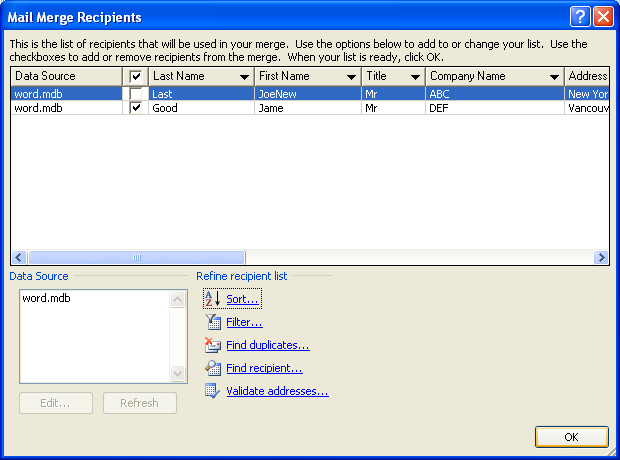Image resolution: width=620 pixels, height=460 pixels.
Task: Click the Last cell in Last Name column
Action: tap(202, 94)
